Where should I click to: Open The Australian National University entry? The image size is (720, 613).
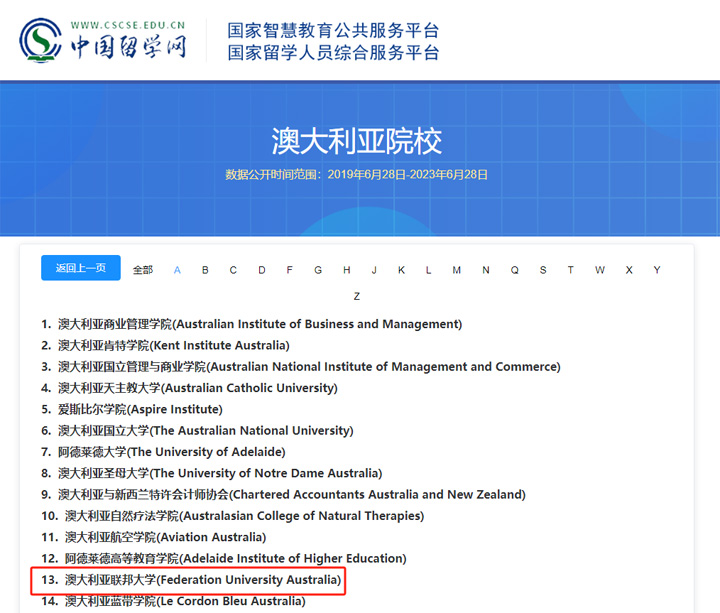click(197, 431)
